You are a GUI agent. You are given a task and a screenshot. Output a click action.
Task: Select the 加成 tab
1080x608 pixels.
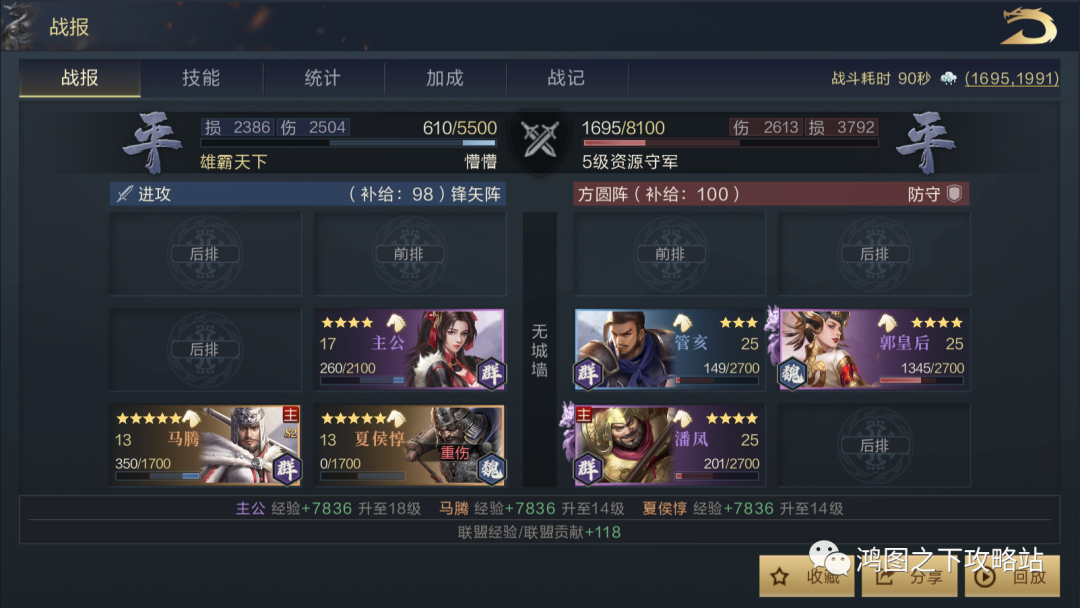pos(445,78)
